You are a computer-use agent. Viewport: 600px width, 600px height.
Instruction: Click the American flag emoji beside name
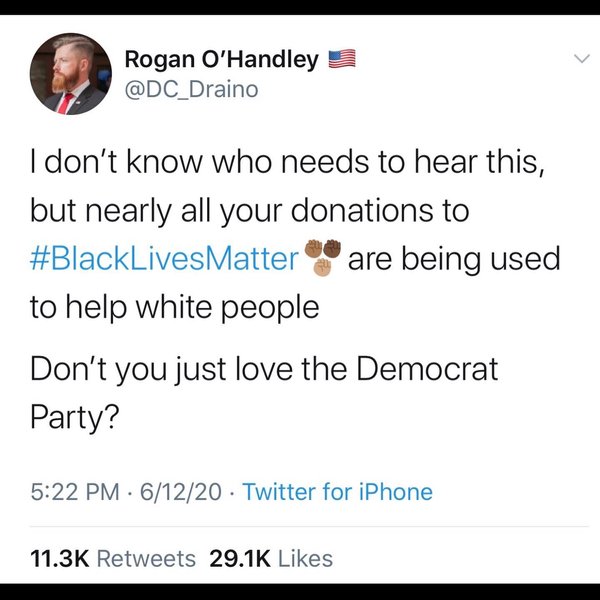coord(342,59)
